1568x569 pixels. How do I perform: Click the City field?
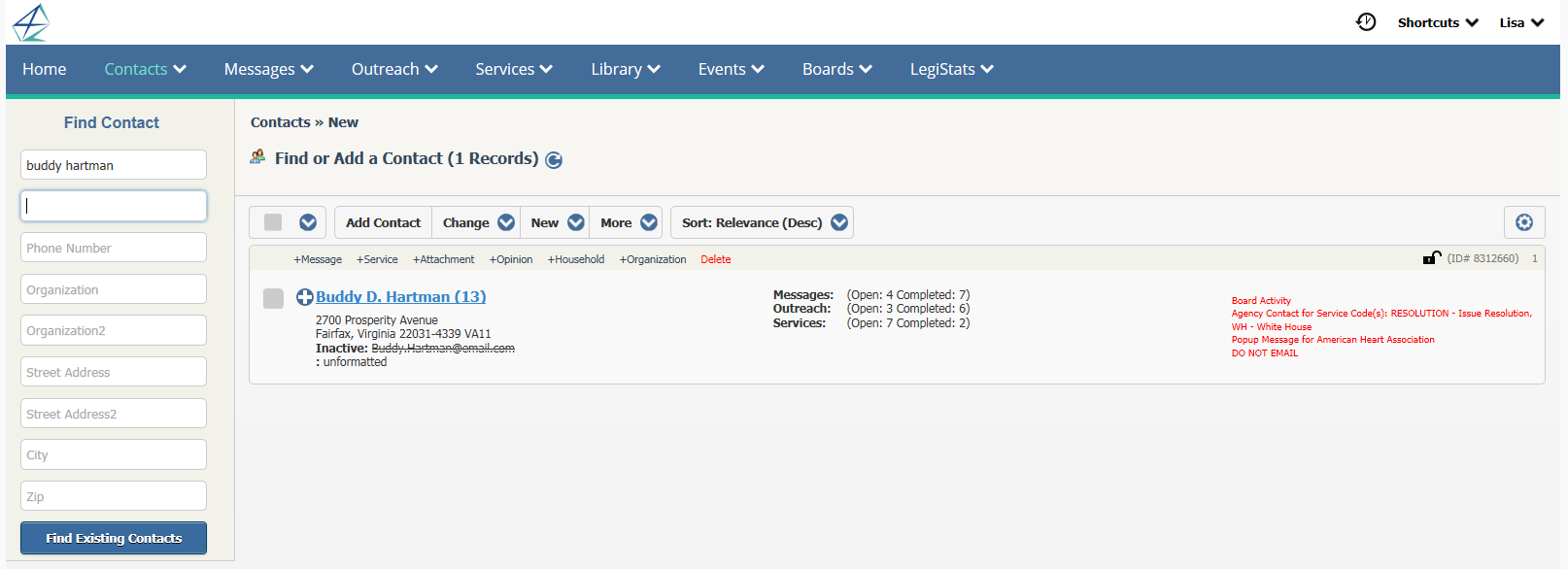click(x=114, y=454)
